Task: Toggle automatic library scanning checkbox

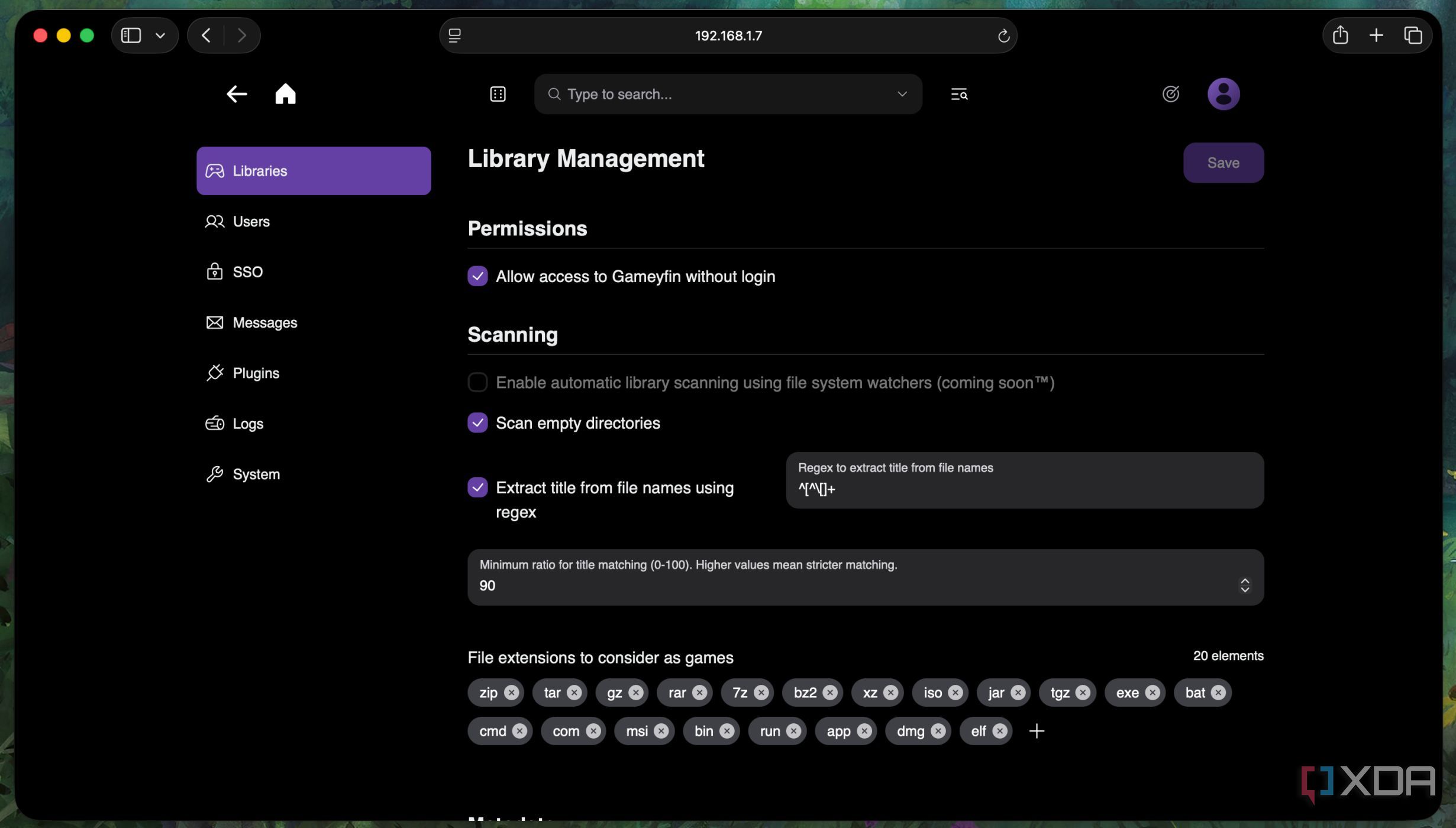Action: click(x=477, y=382)
